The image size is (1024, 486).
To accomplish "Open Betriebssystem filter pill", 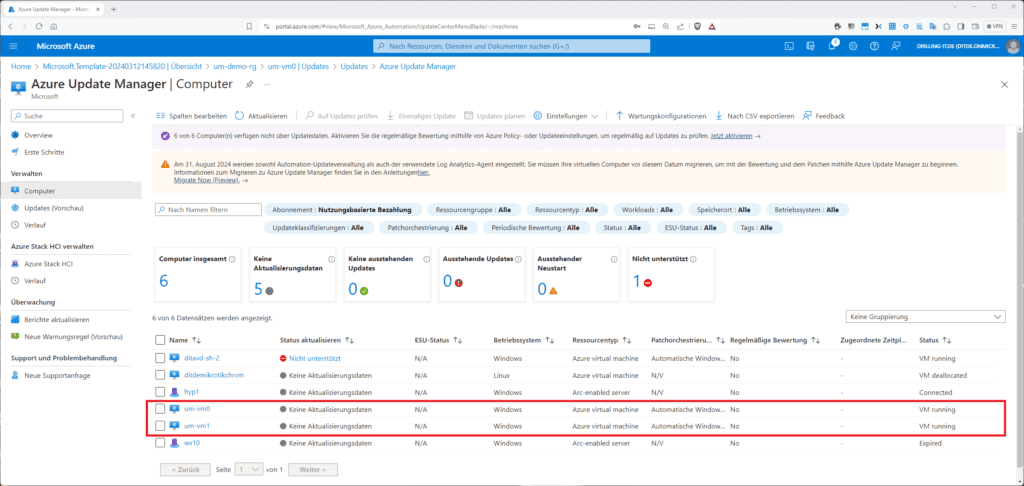I will (807, 210).
